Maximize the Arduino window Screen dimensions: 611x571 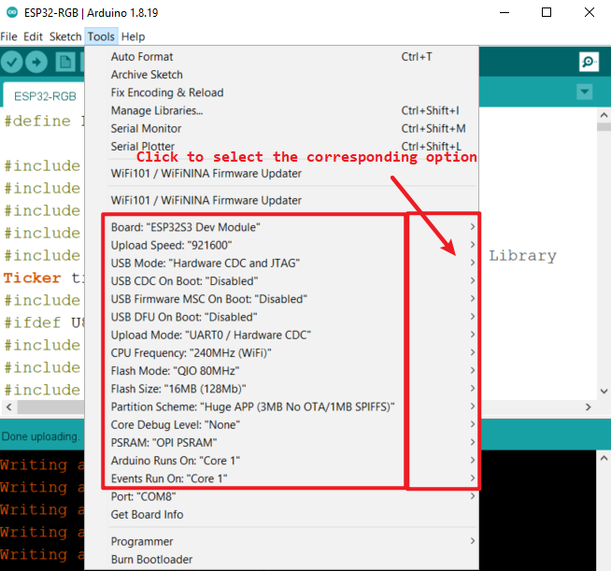[x=546, y=12]
